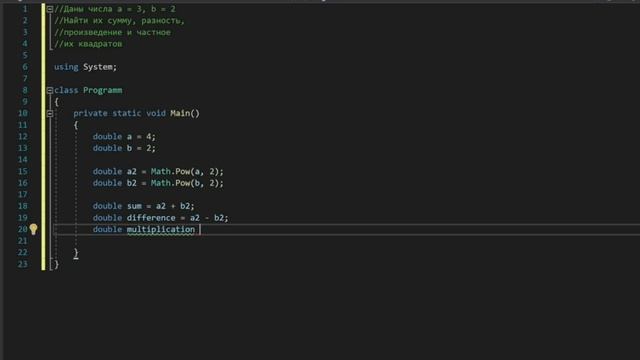The width and height of the screenshot is (640, 360).
Task: Collapse the comment block at line 1
Action: click(x=50, y=9)
